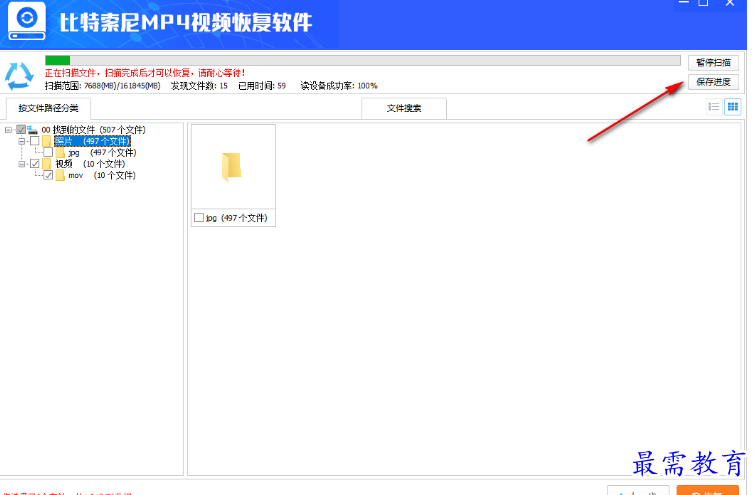
Task: Open the 按文件路径分类 tab
Action: tap(48, 108)
